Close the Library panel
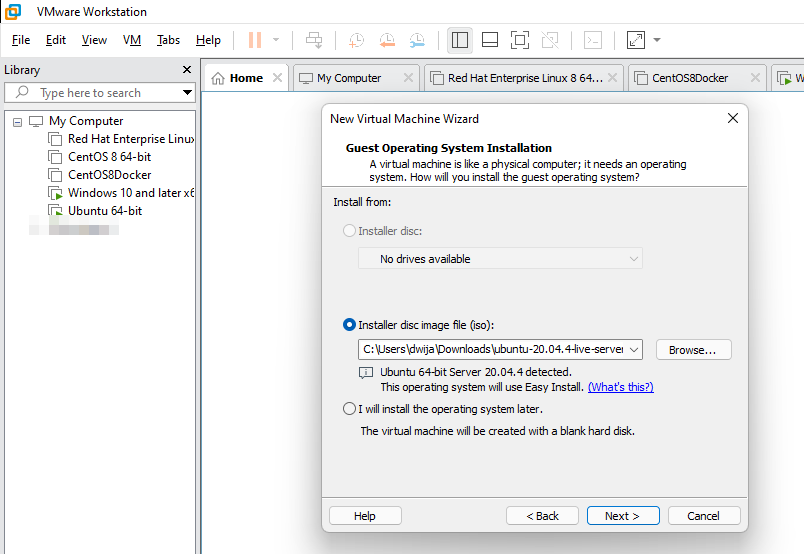The width and height of the screenshot is (804, 554). pos(187,69)
